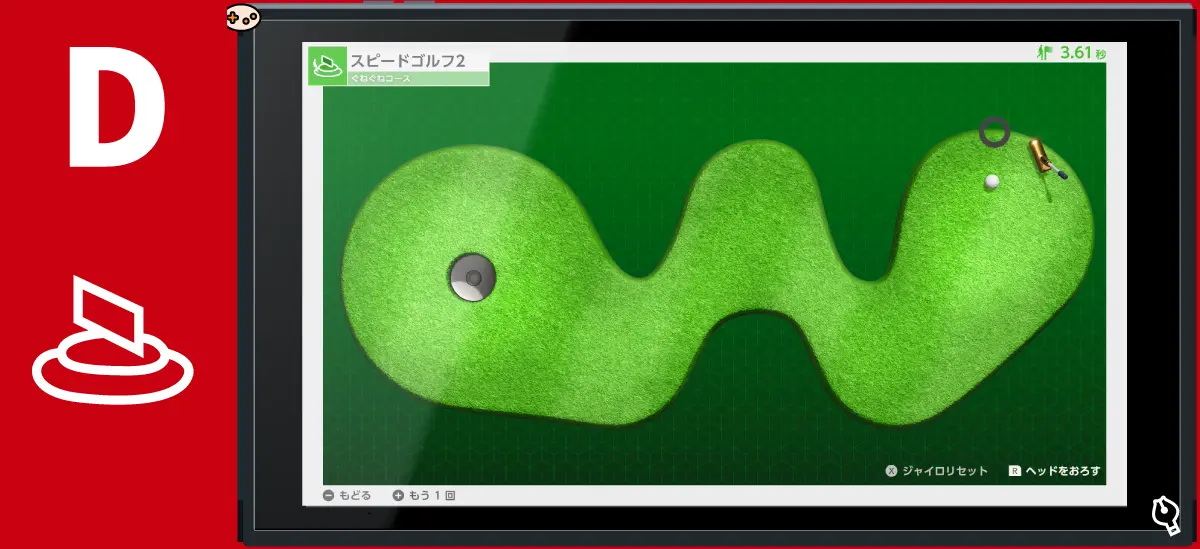
Task: Click the elapsed time 3.61秒
Action: 1085,54
